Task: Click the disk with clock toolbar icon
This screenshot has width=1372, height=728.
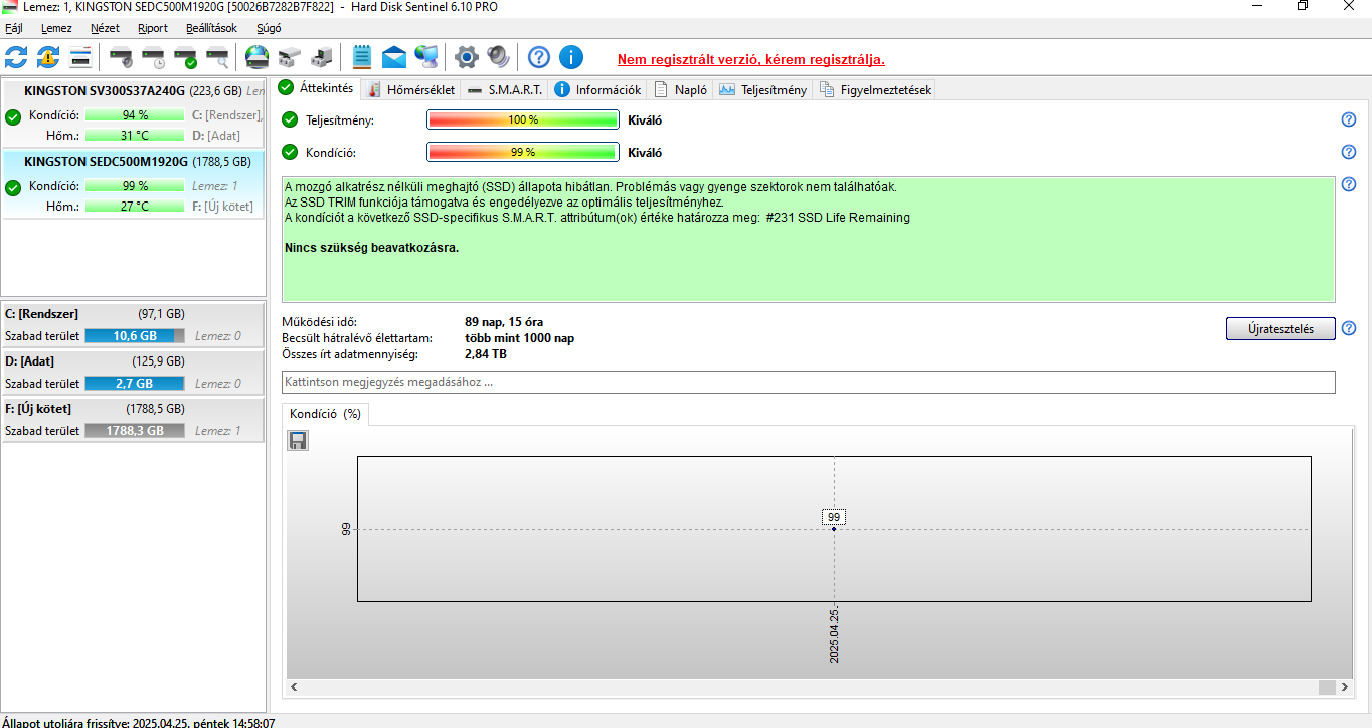Action: click(x=153, y=56)
